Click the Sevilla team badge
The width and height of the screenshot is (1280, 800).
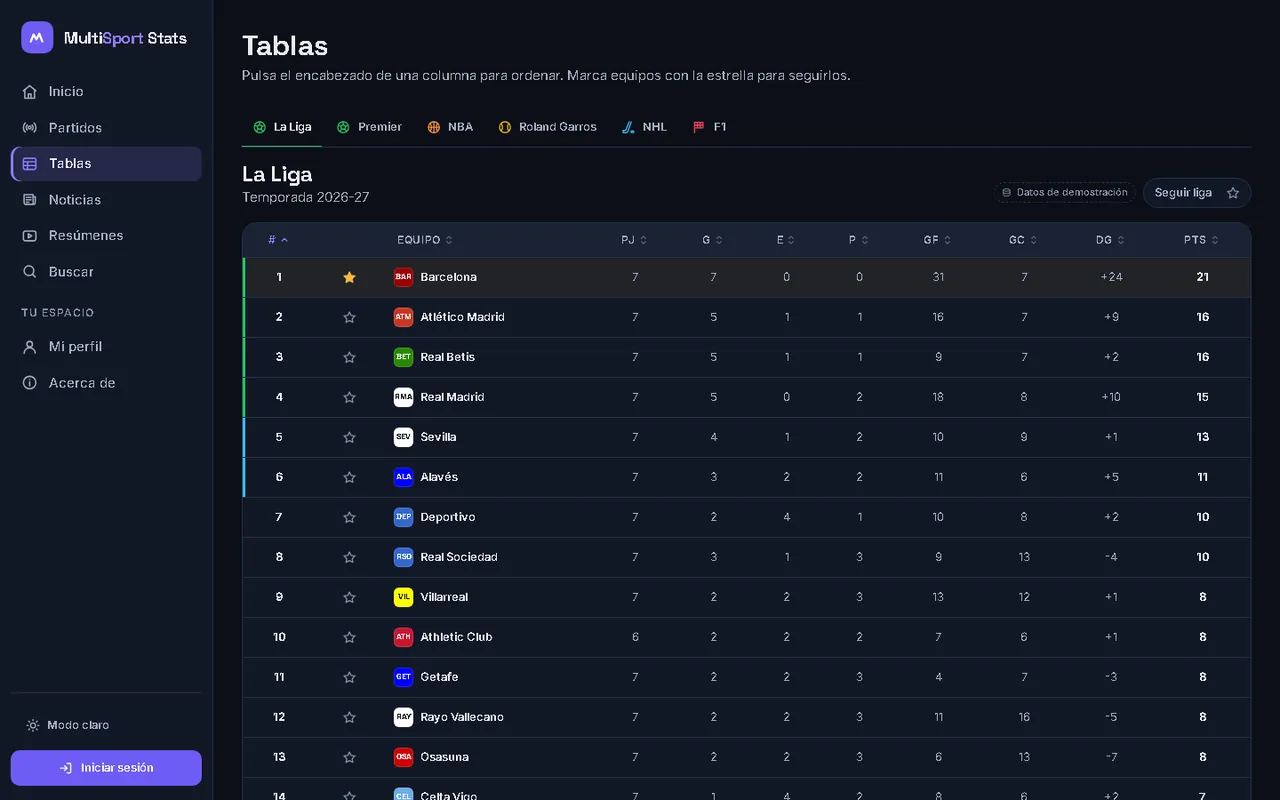(x=403, y=437)
